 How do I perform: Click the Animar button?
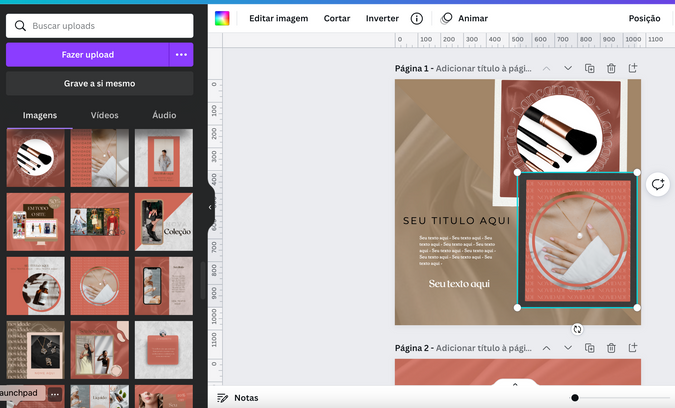click(464, 19)
